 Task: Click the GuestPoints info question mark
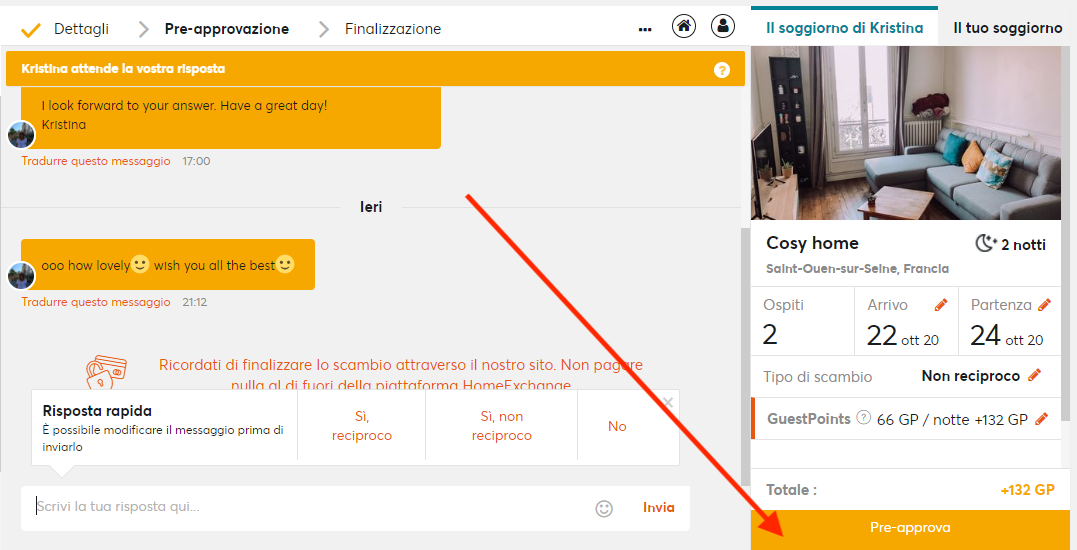click(x=864, y=419)
